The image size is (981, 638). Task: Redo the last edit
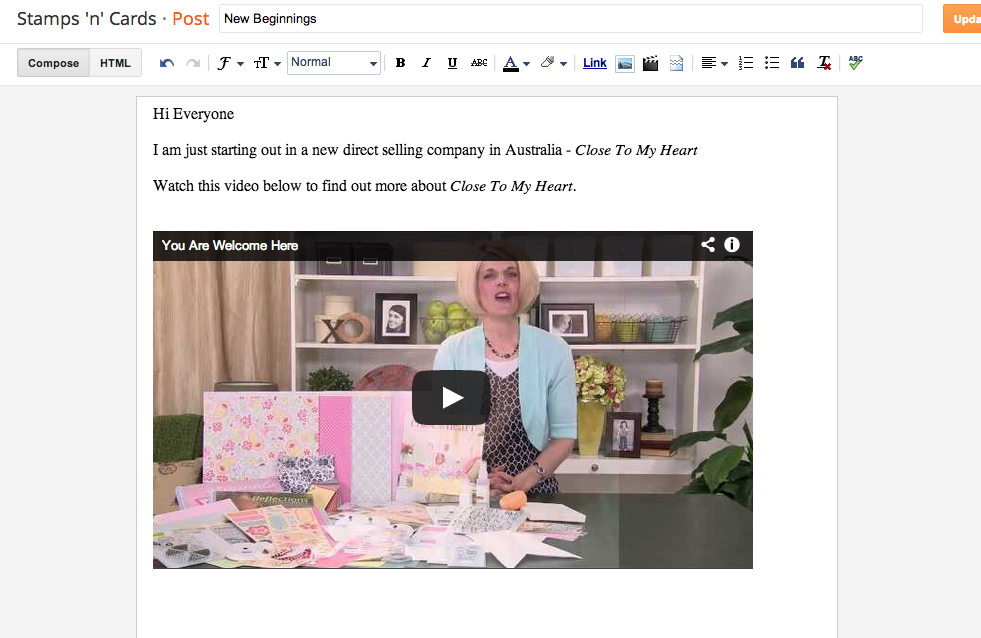(193, 63)
